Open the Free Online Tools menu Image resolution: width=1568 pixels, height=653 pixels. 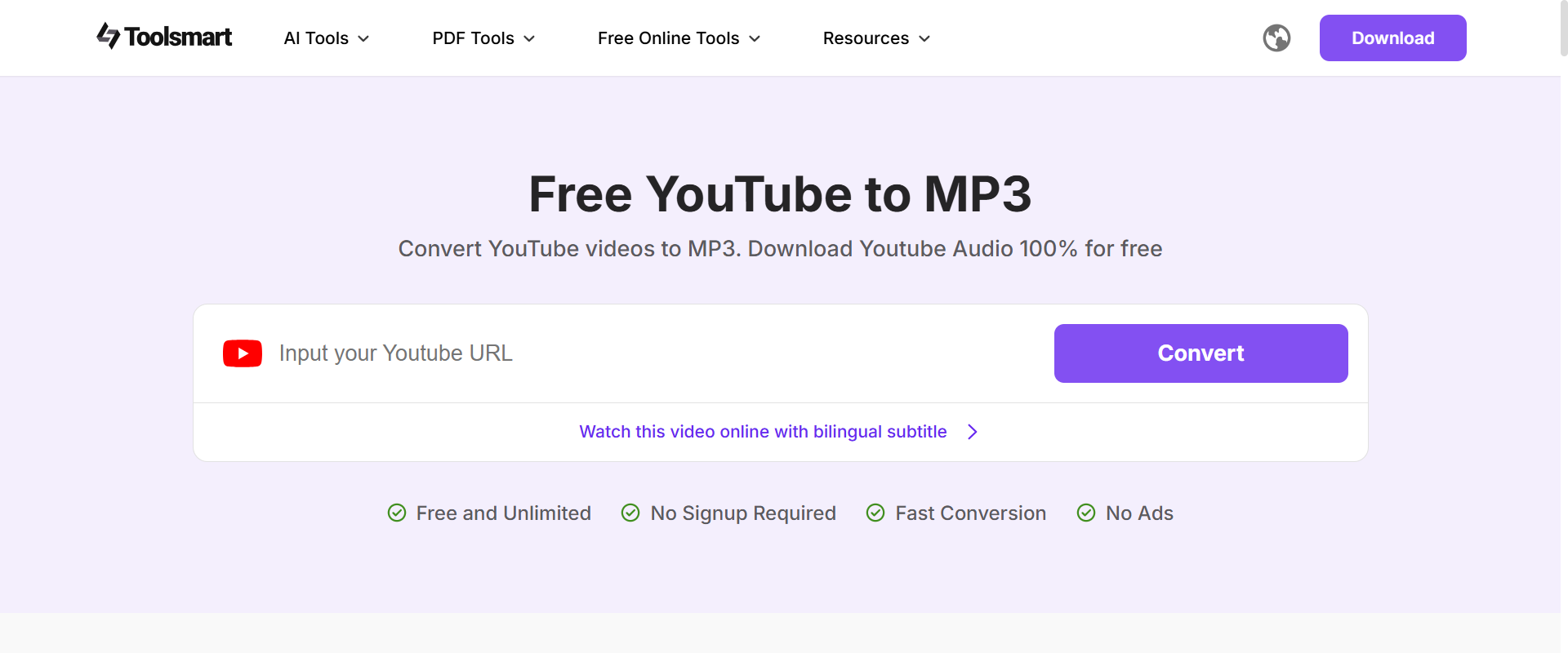pos(679,38)
